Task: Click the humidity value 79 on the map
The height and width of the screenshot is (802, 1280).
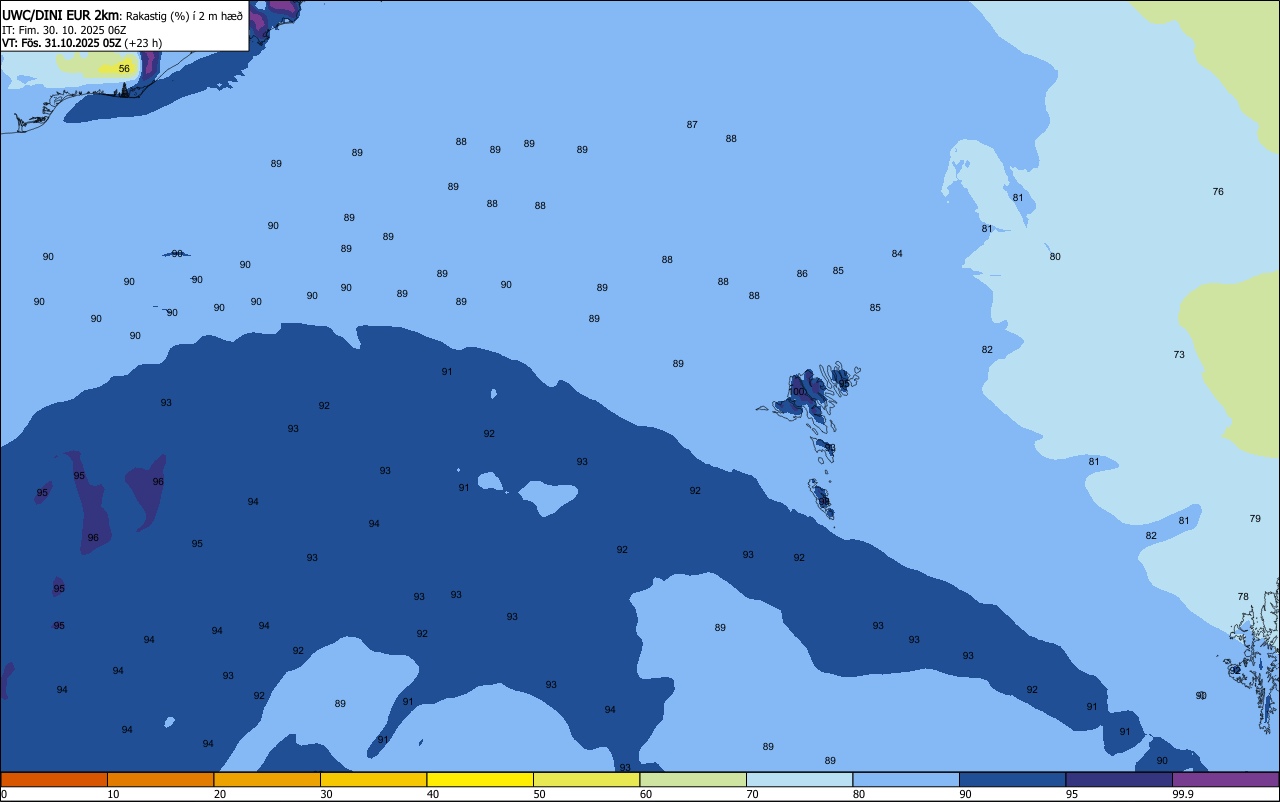Action: click(1255, 519)
